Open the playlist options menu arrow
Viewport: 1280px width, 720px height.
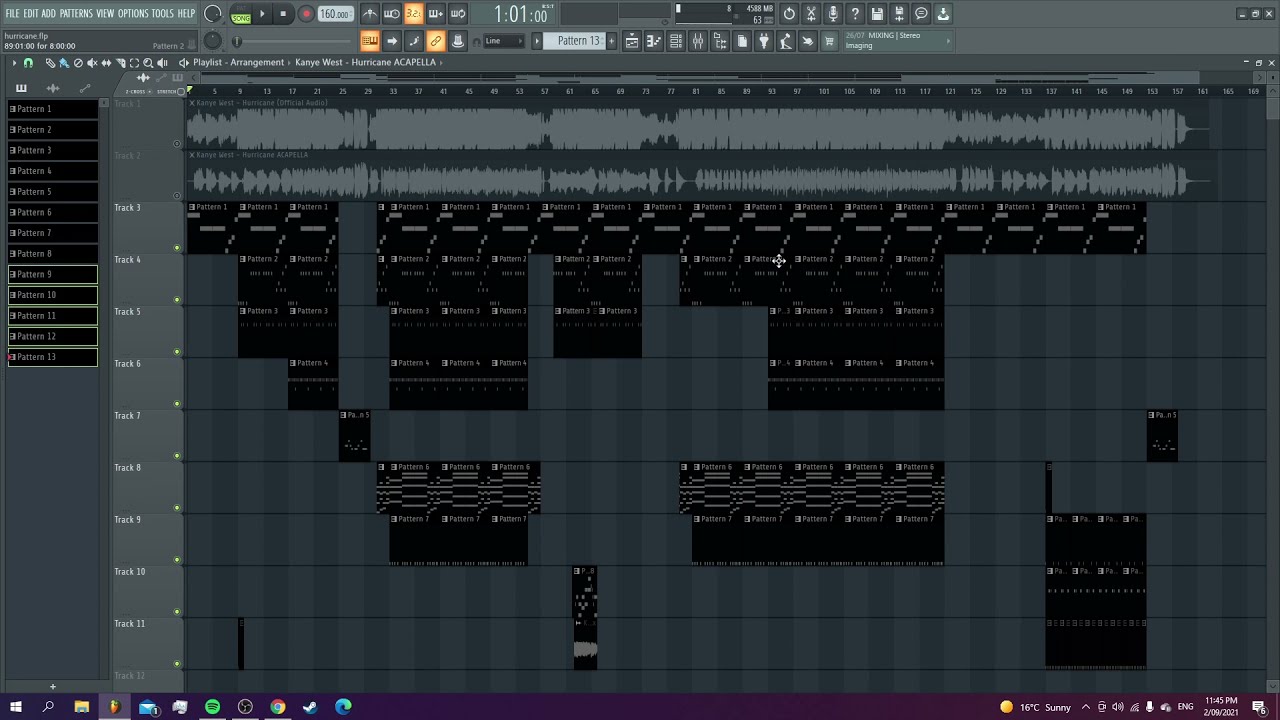pyautogui.click(x=14, y=63)
